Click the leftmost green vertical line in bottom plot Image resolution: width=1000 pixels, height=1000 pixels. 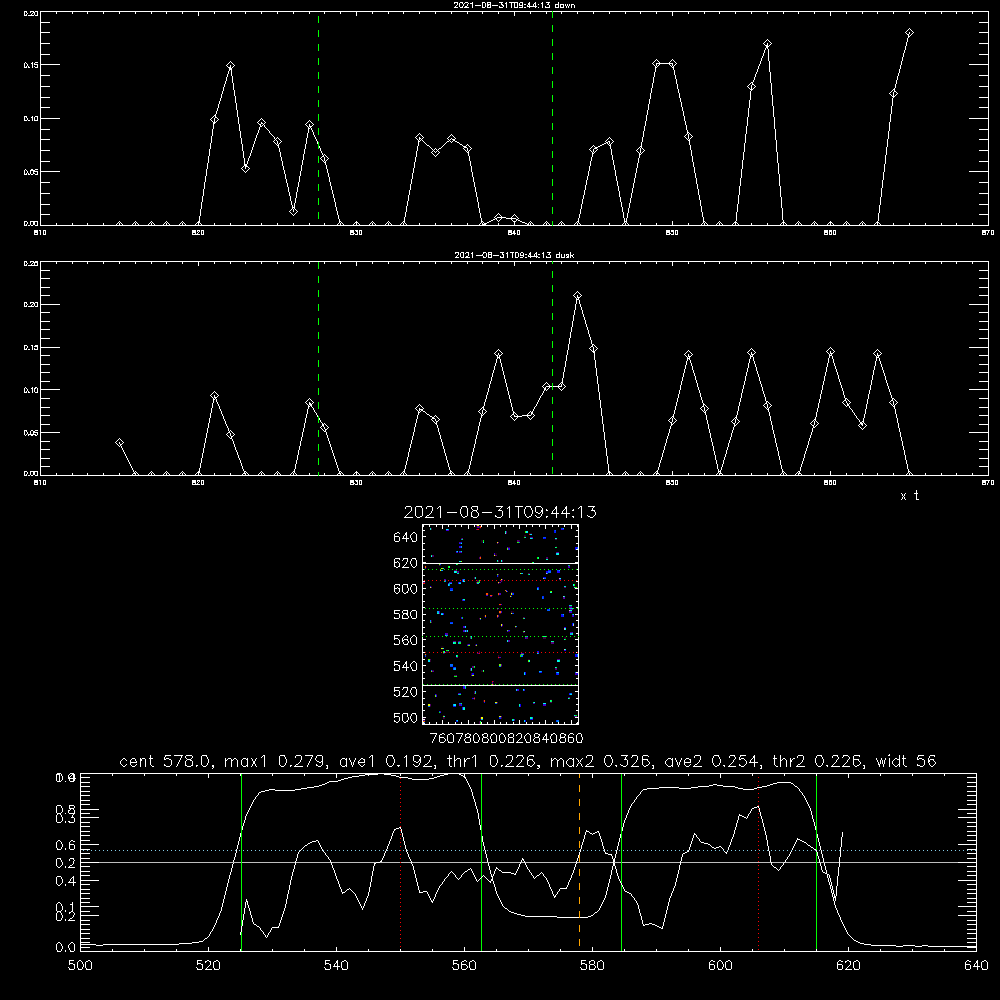point(241,861)
